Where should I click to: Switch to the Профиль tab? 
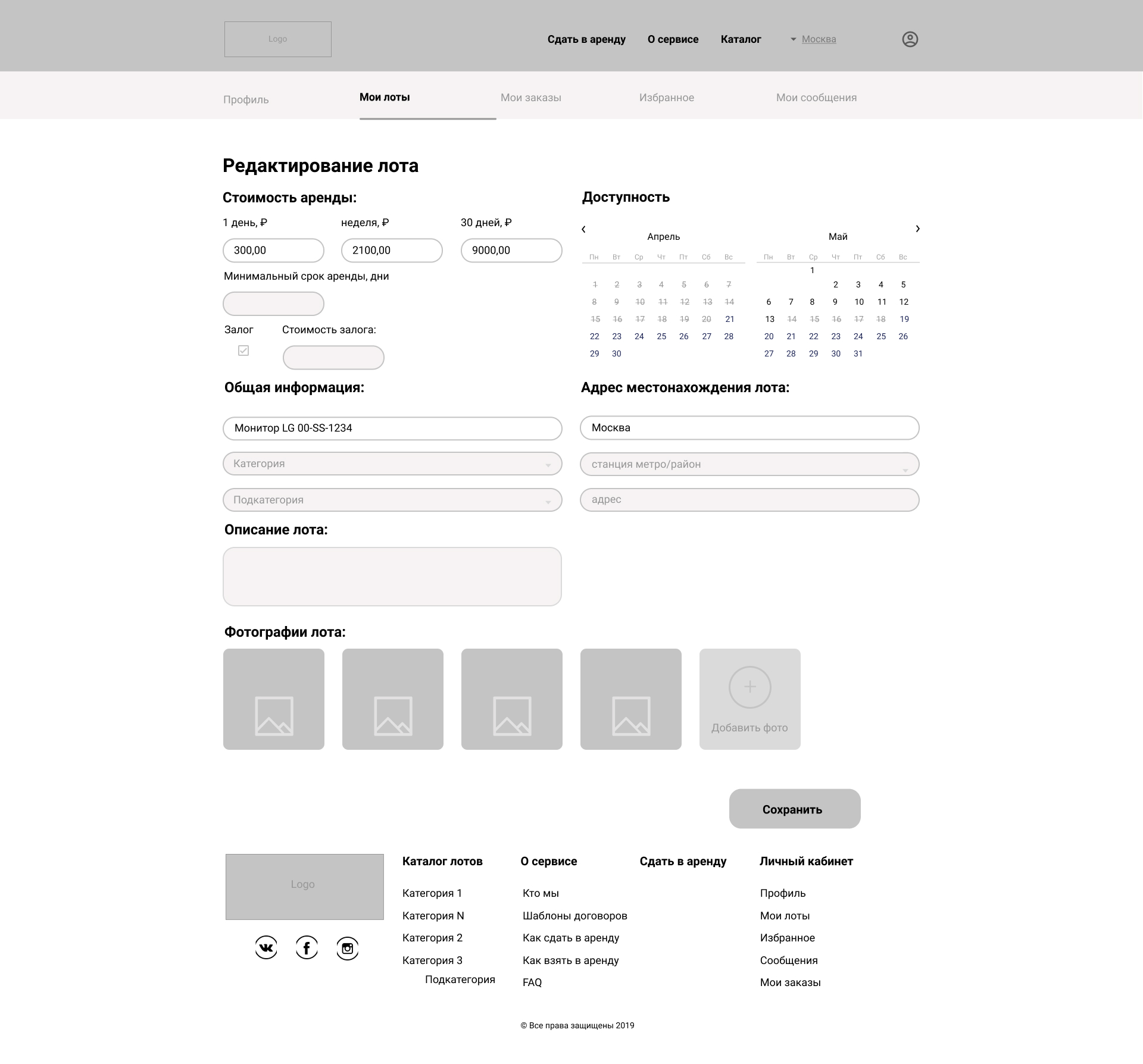(x=246, y=99)
